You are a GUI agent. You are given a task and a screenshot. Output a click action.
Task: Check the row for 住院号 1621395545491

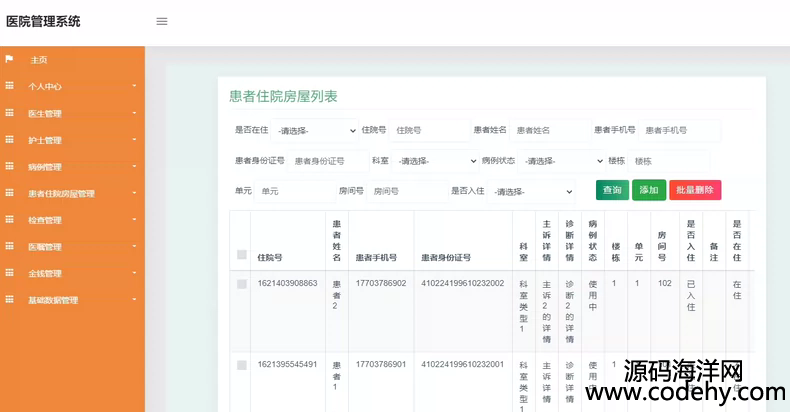point(241,365)
